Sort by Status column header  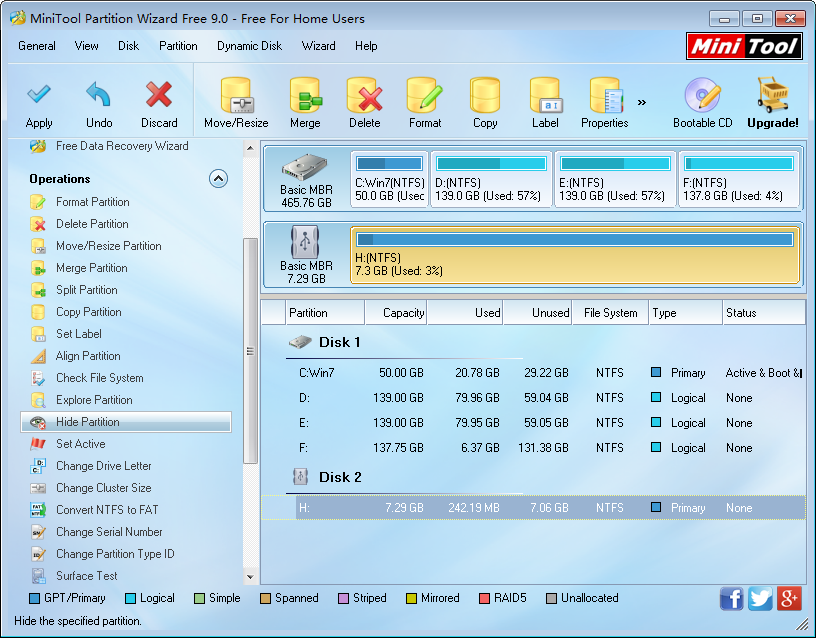point(764,313)
